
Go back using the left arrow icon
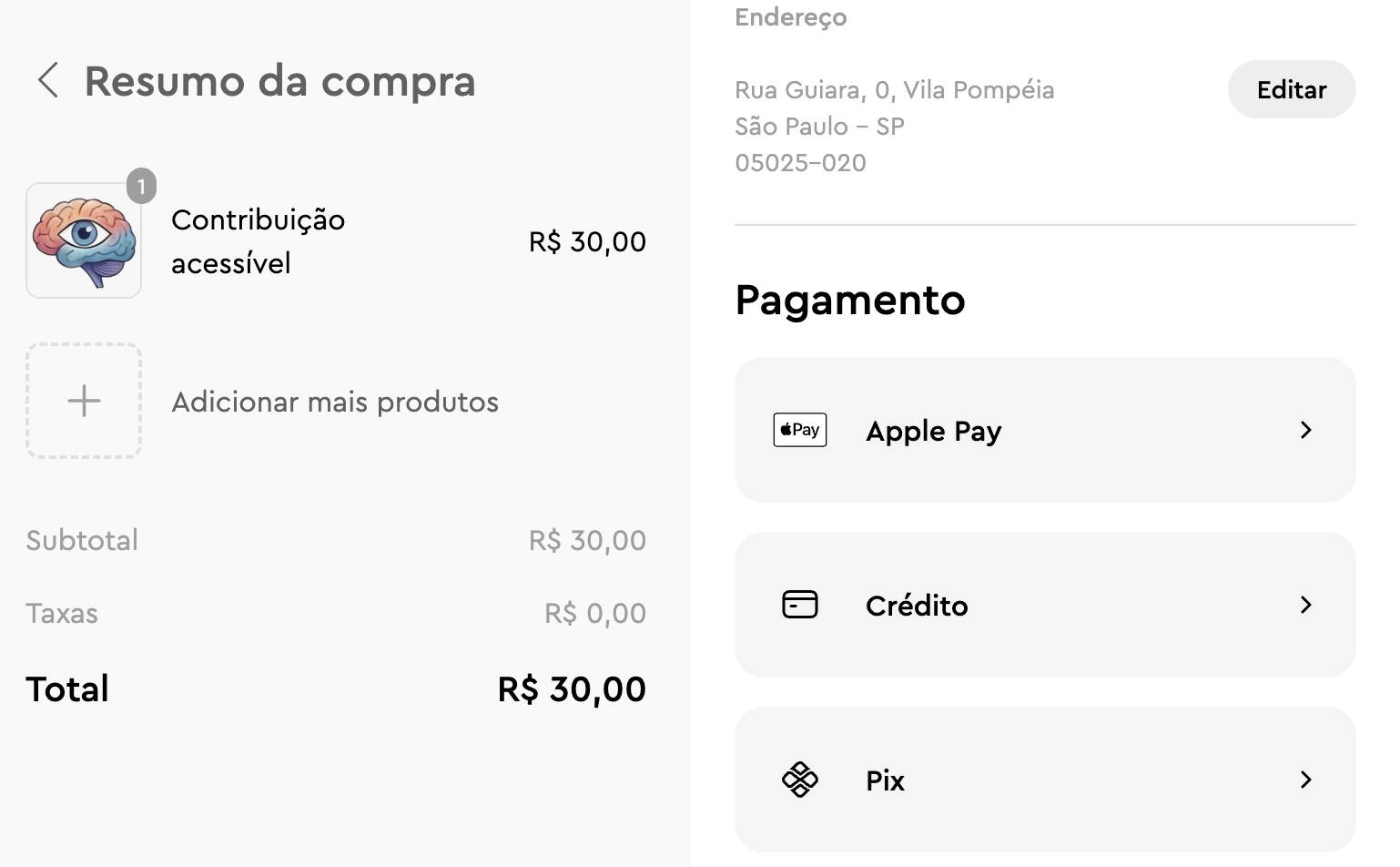click(x=48, y=80)
